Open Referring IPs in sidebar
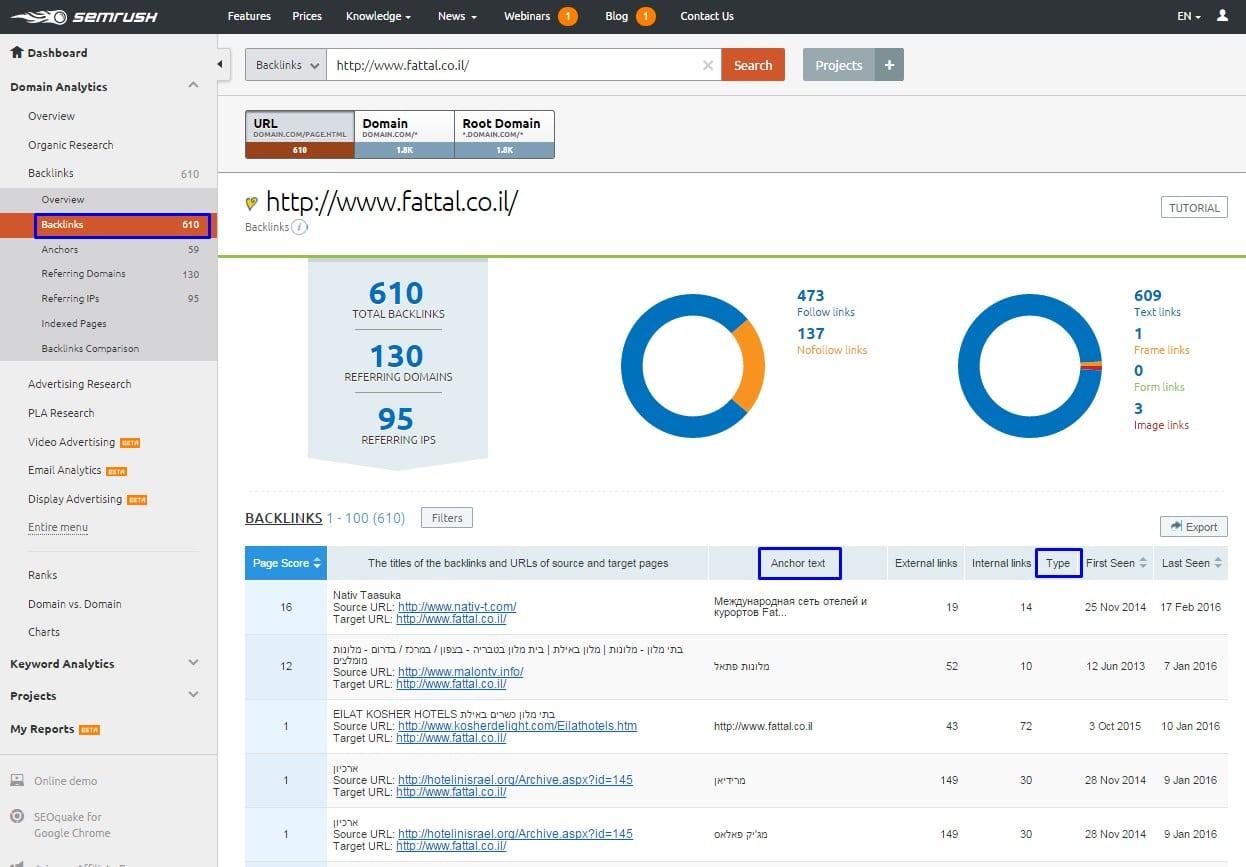 (x=70, y=299)
